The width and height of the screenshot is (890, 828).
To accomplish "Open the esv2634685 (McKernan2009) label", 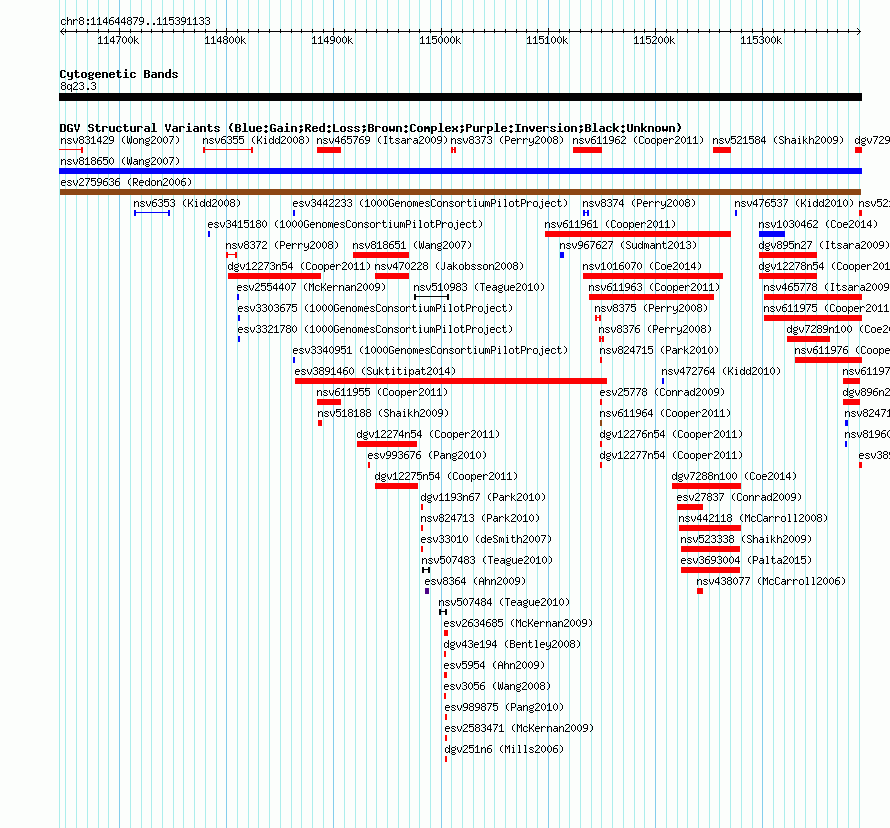I will [x=518, y=623].
